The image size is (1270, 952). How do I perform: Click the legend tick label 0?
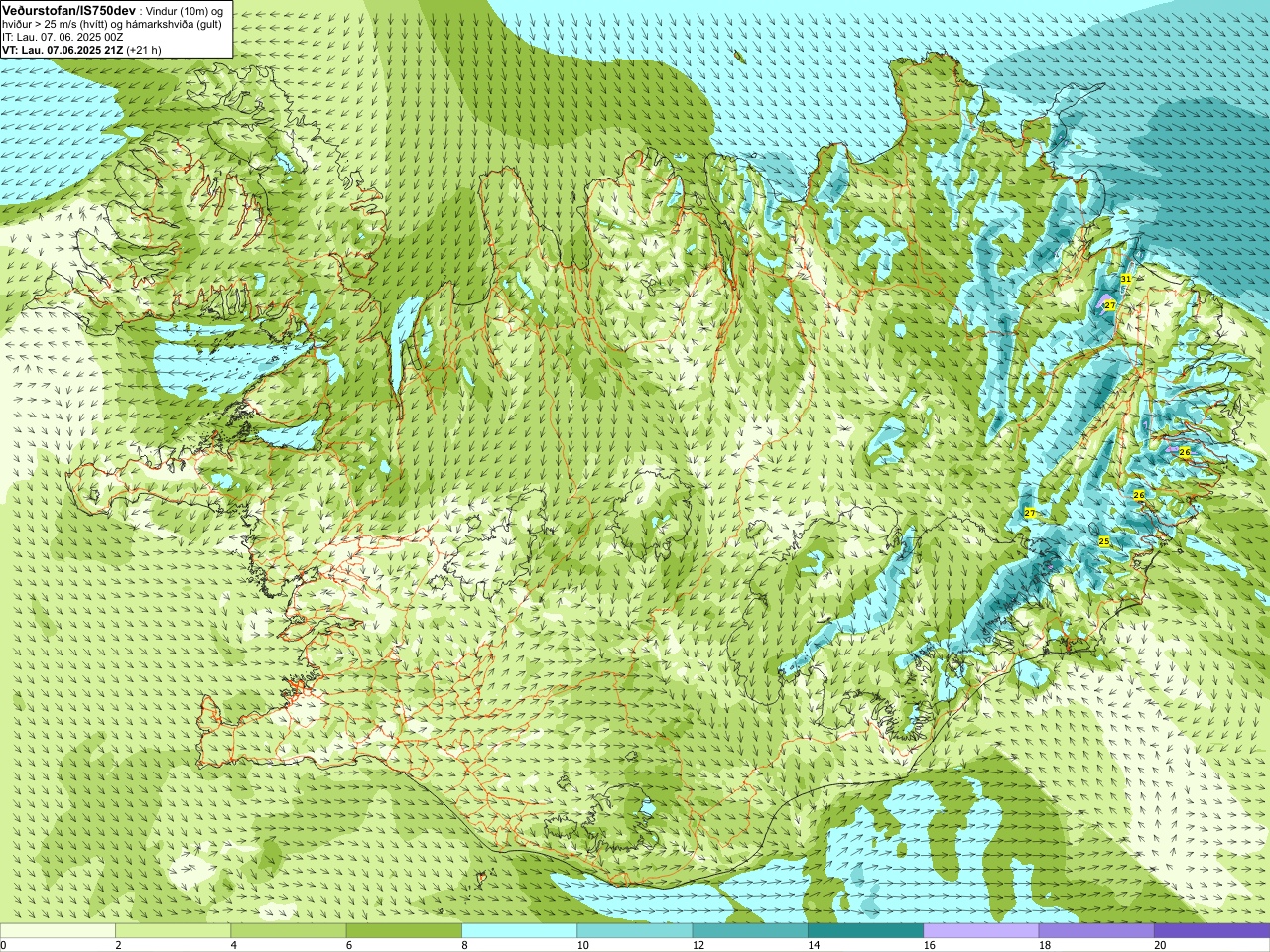3,945
